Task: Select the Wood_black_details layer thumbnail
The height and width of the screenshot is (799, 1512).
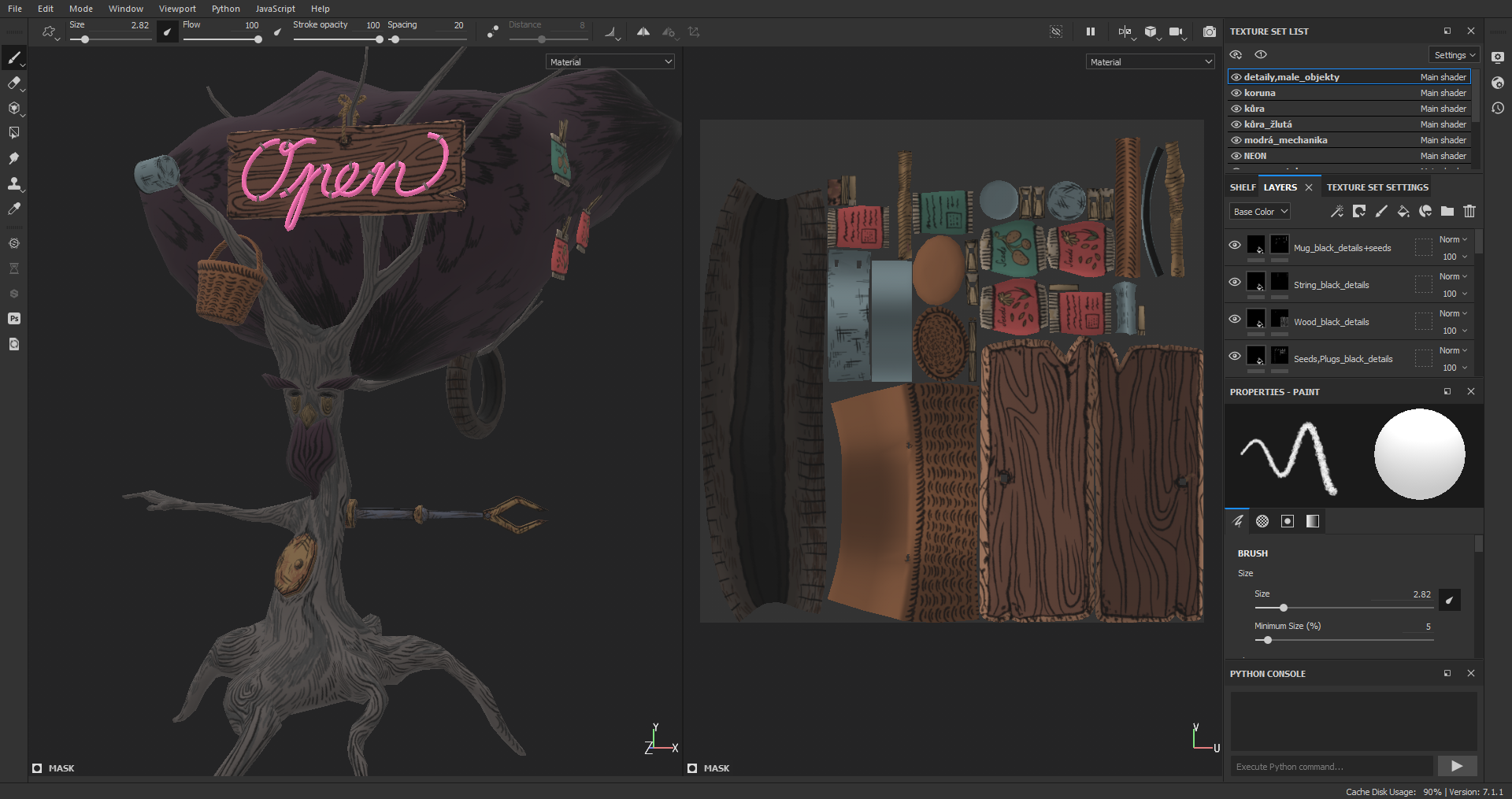Action: (1256, 320)
